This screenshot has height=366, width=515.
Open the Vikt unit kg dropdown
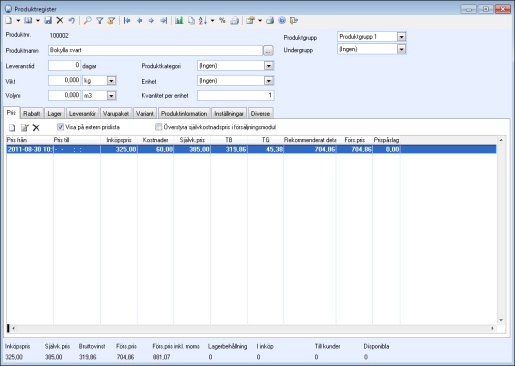point(111,81)
